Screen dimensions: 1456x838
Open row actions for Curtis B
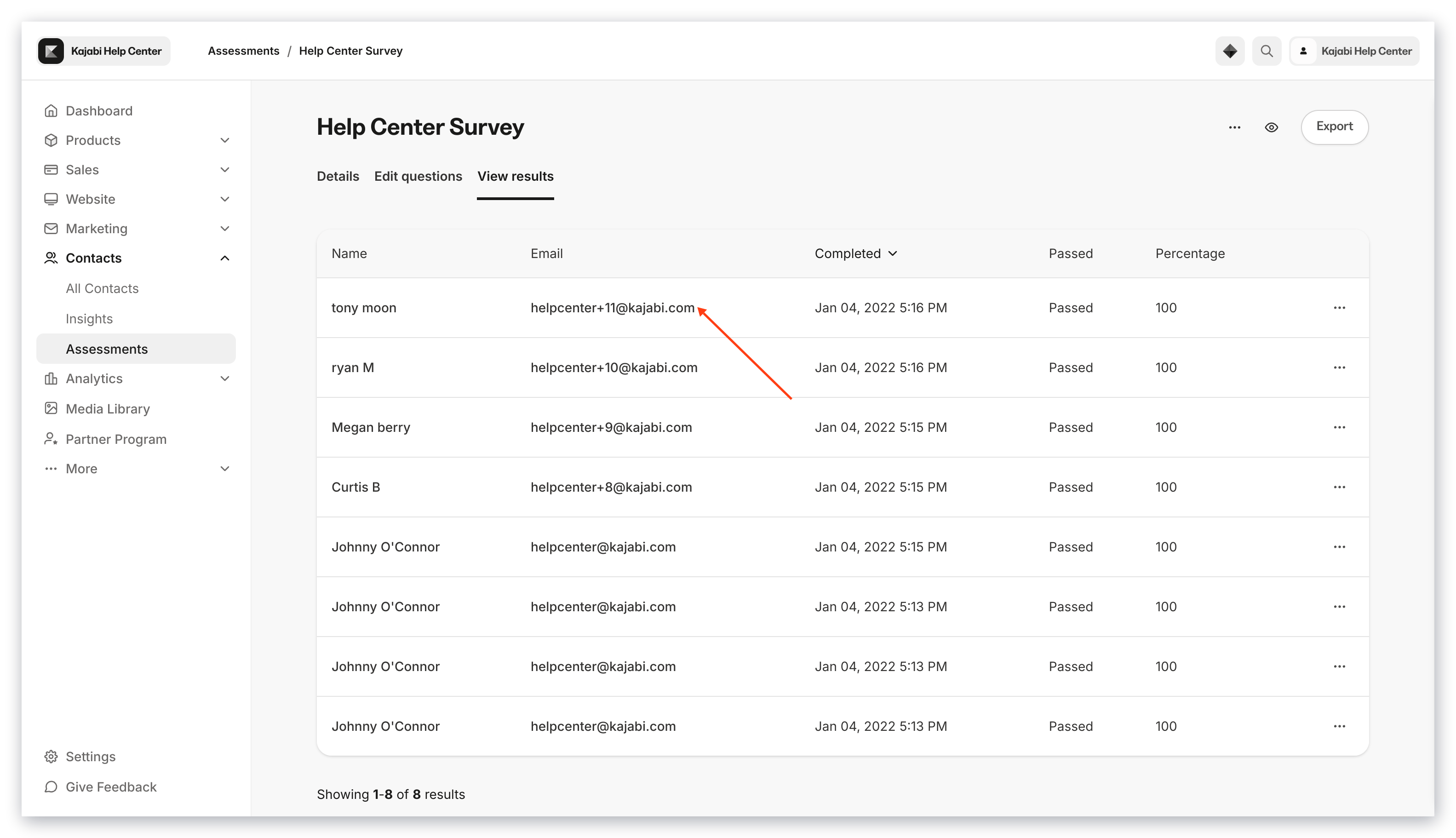tap(1339, 487)
